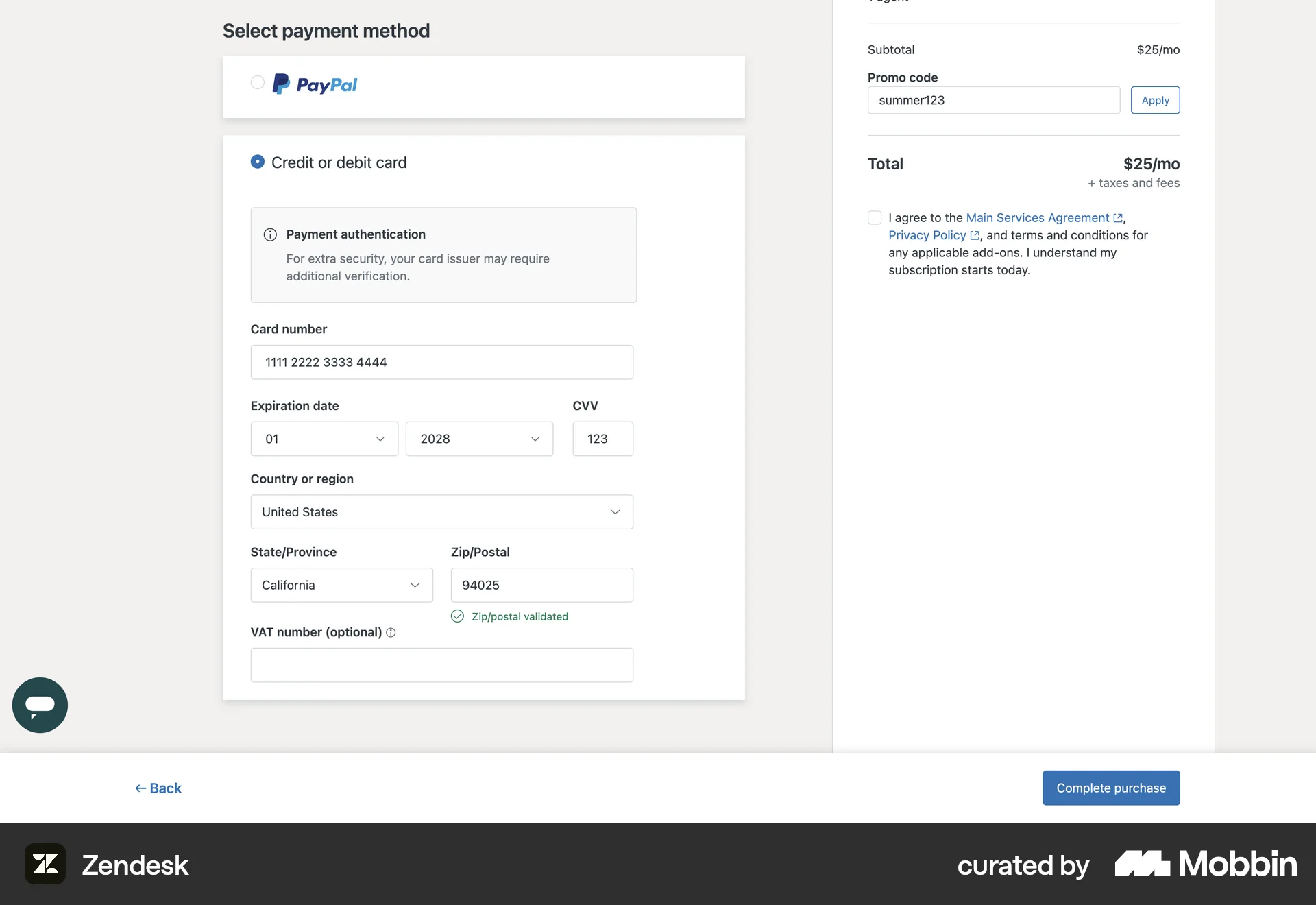Viewport: 1316px width, 905px height.
Task: Click the external link icon beside Privacy Policy
Action: (x=974, y=235)
